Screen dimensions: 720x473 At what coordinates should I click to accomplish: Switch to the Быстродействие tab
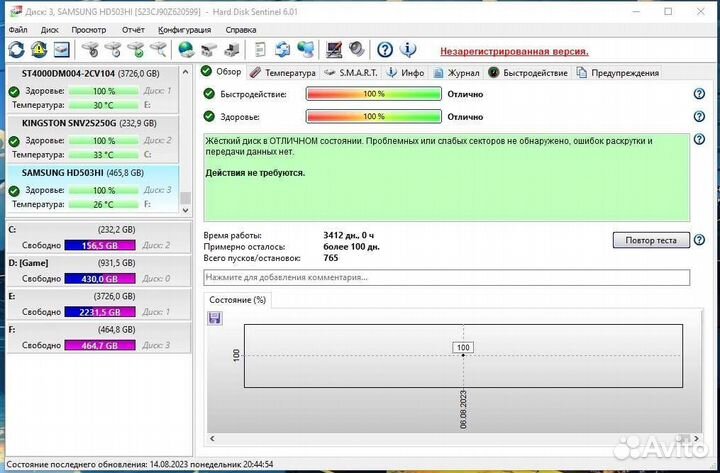(528, 73)
